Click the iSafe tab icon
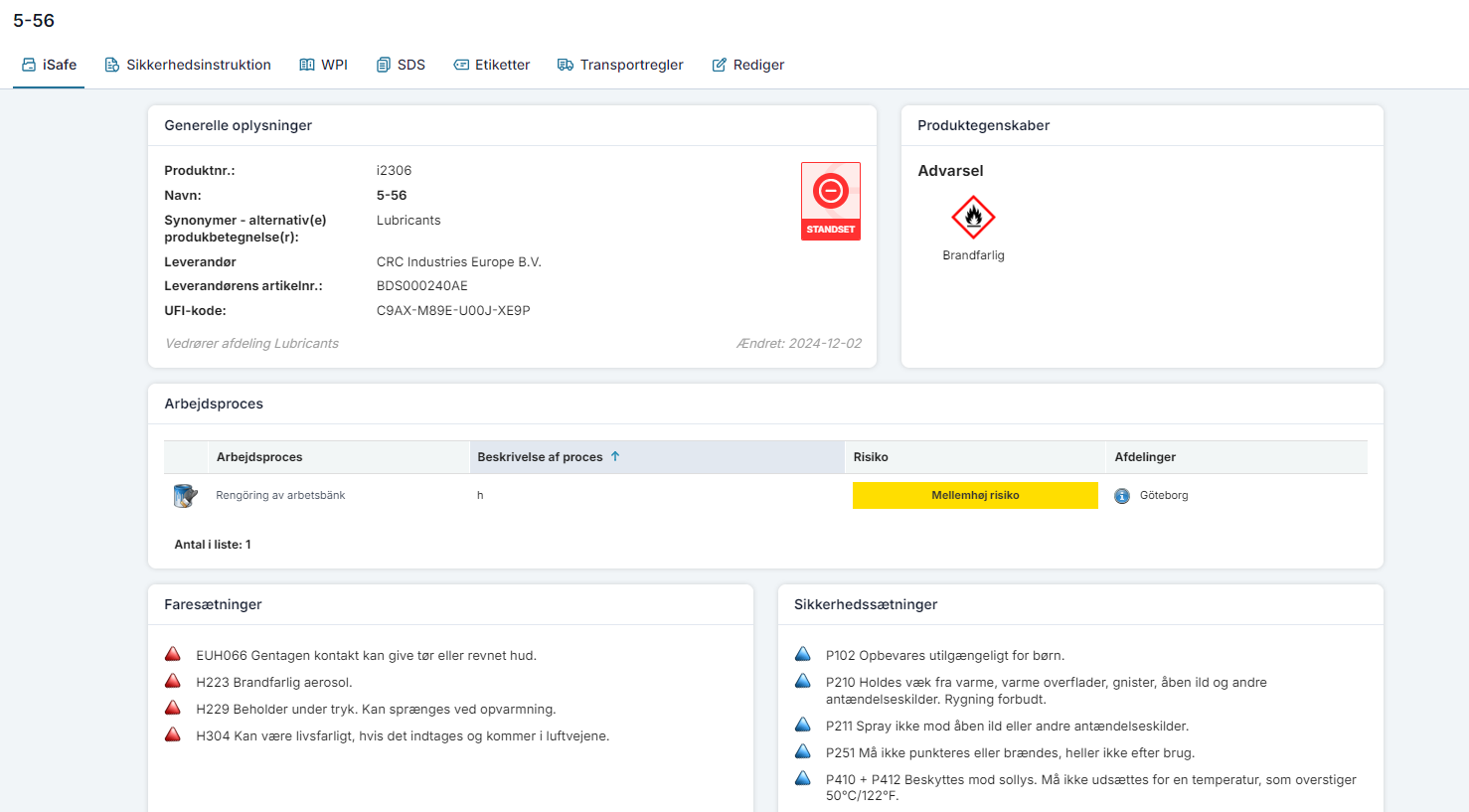The image size is (1469, 812). point(29,65)
